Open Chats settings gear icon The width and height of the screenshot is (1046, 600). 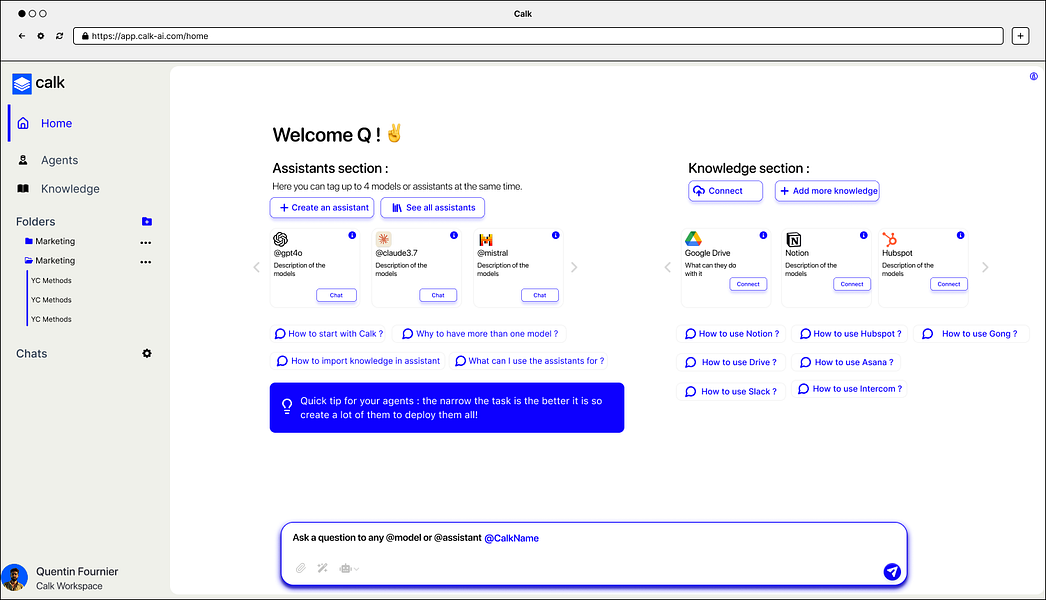tap(147, 354)
